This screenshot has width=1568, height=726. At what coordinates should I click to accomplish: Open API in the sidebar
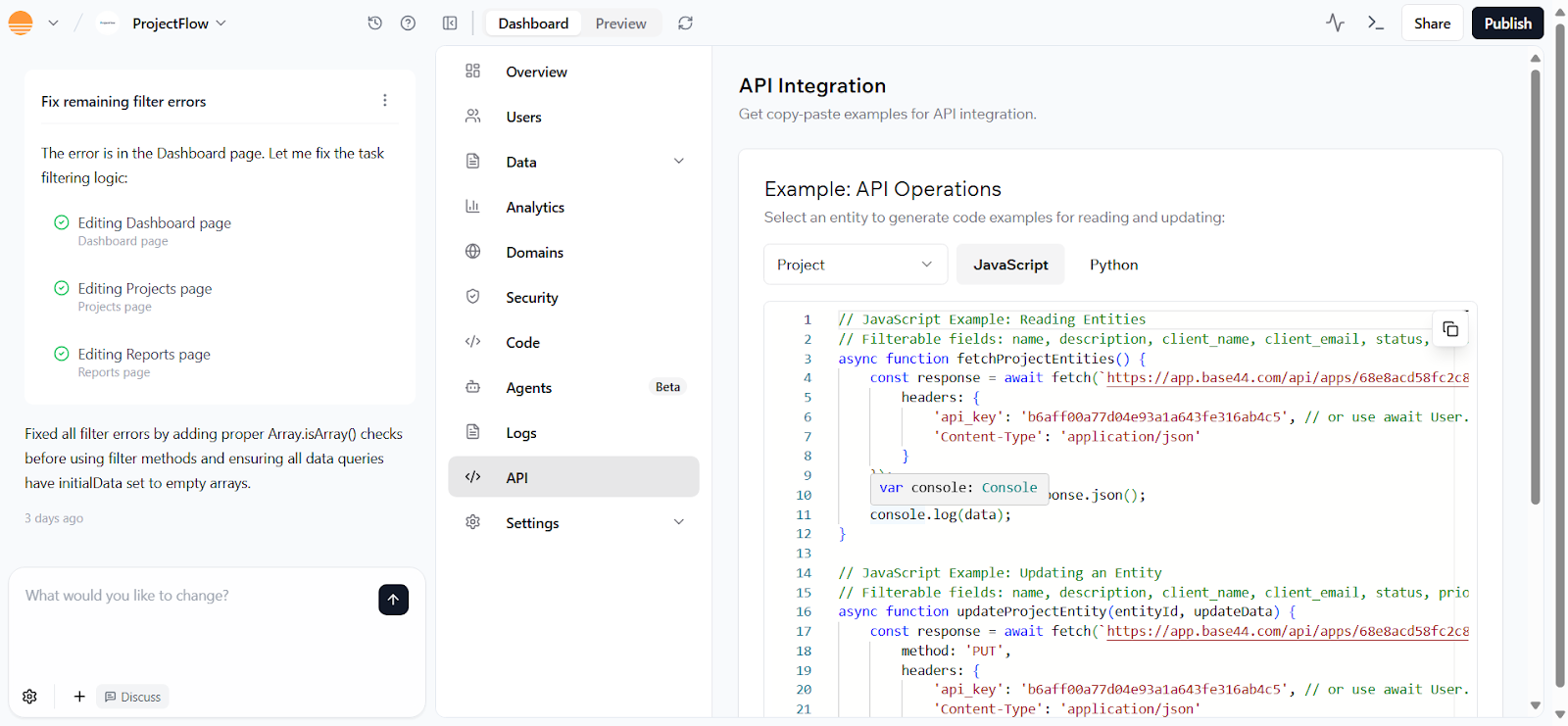tap(573, 477)
